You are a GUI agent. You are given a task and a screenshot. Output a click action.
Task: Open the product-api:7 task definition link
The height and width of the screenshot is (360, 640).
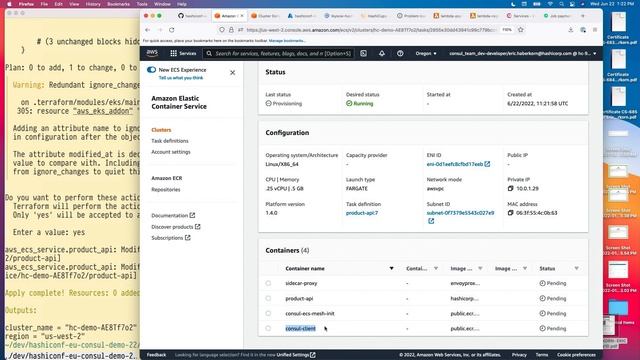362,213
